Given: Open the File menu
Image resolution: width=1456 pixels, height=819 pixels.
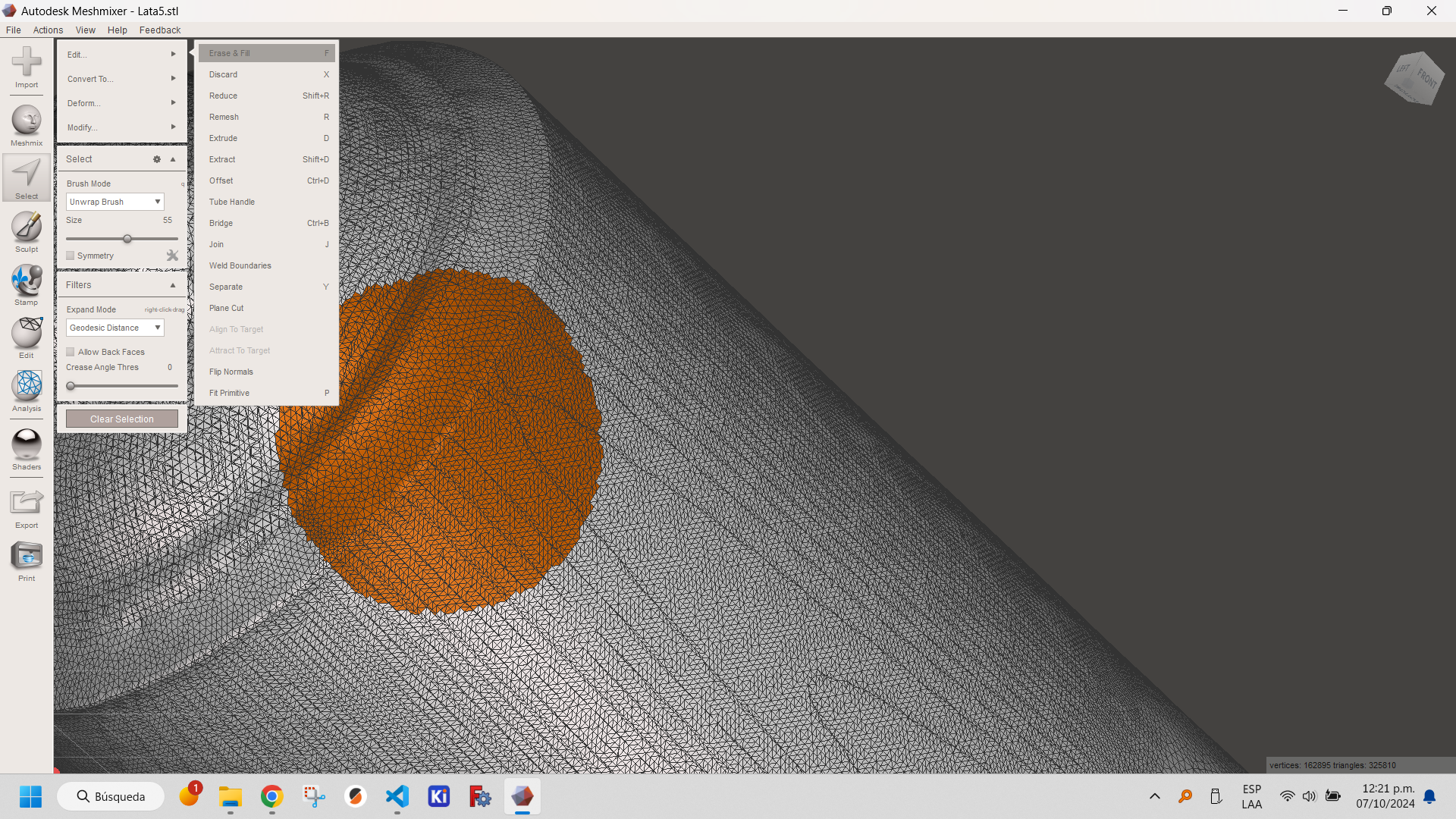Looking at the screenshot, I should click(14, 30).
